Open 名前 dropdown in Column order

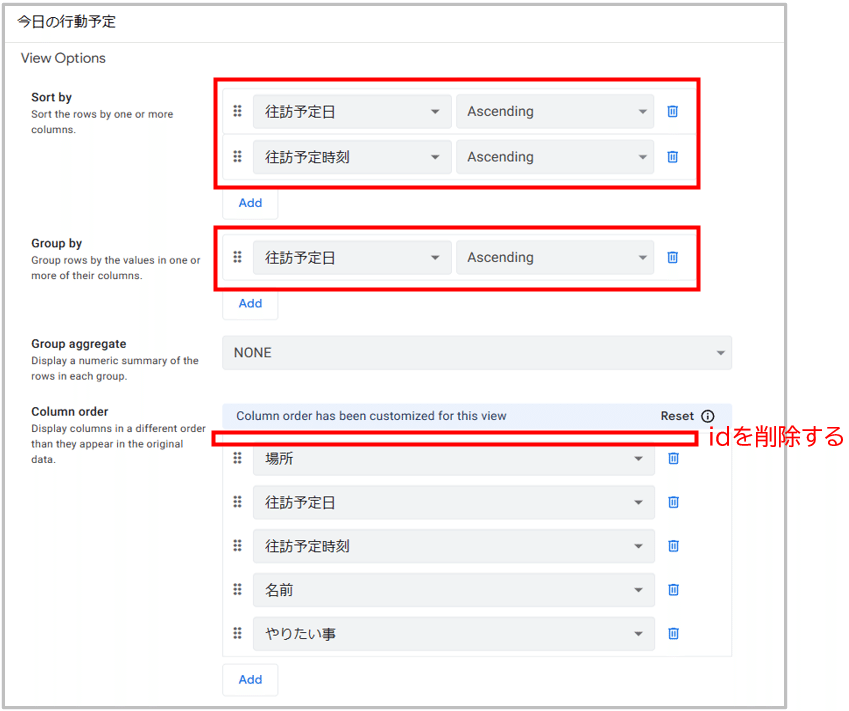(x=454, y=590)
